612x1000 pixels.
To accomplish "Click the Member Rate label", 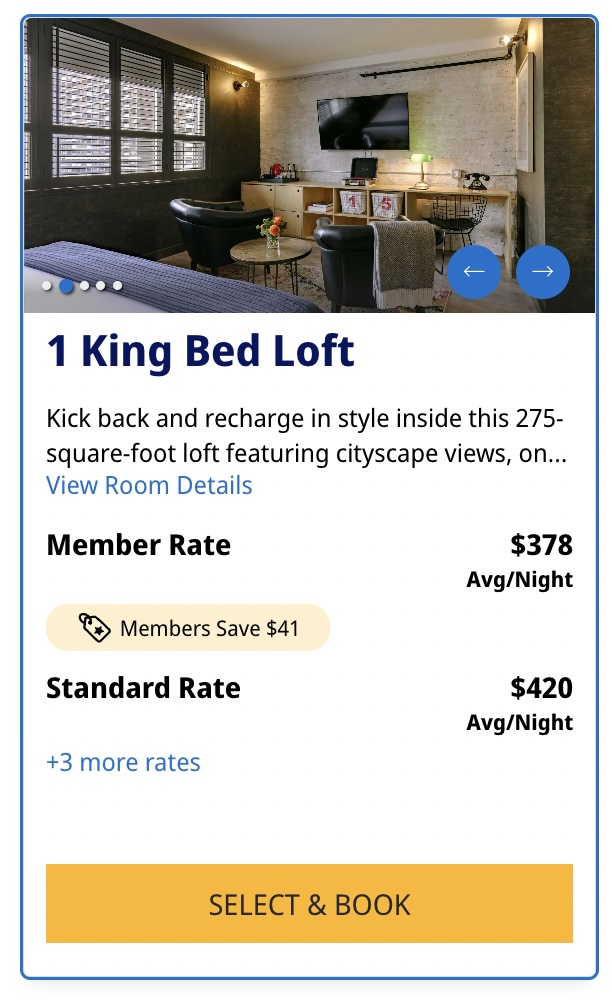I will pyautogui.click(x=138, y=545).
